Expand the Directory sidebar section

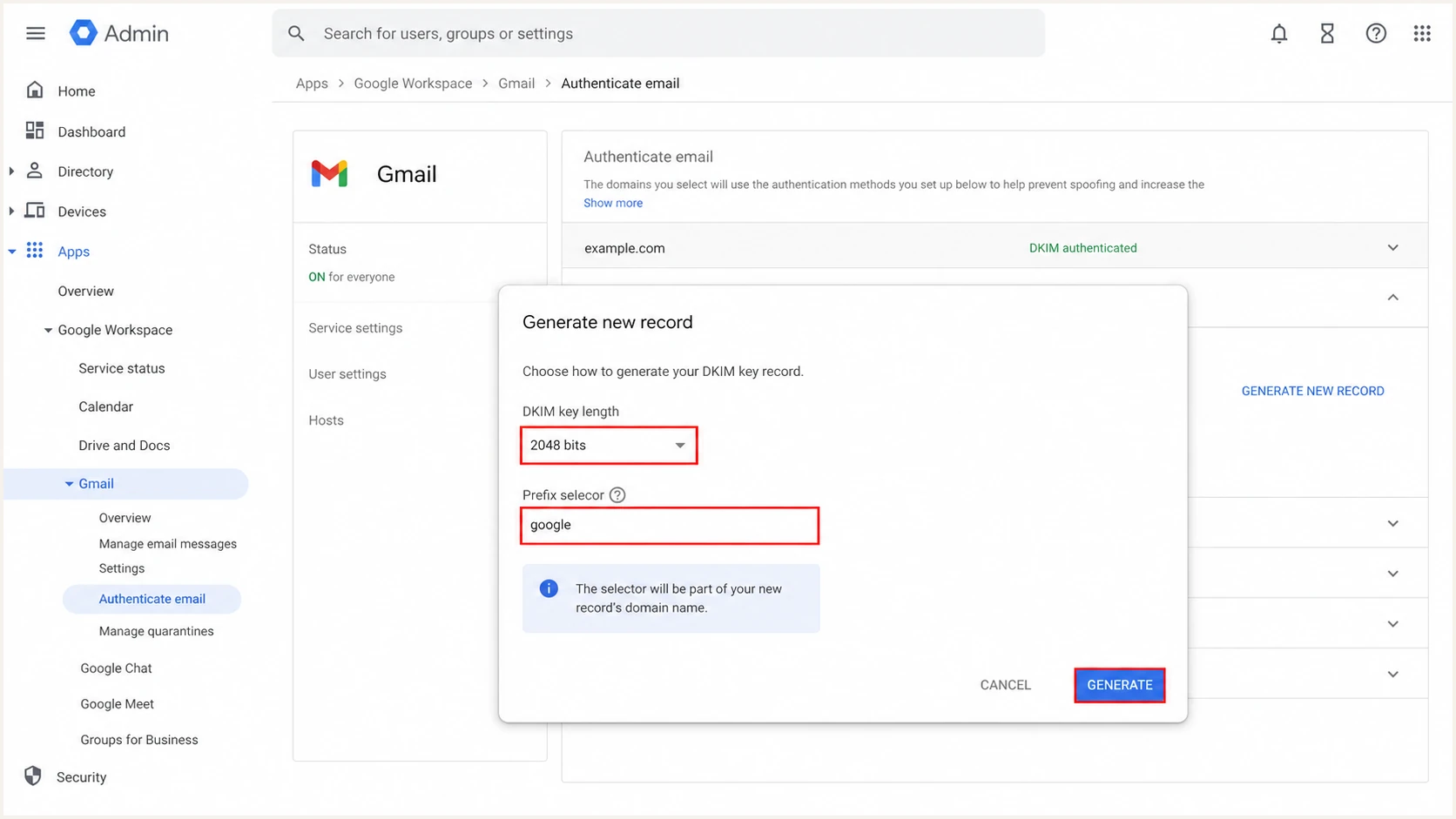coord(11,171)
